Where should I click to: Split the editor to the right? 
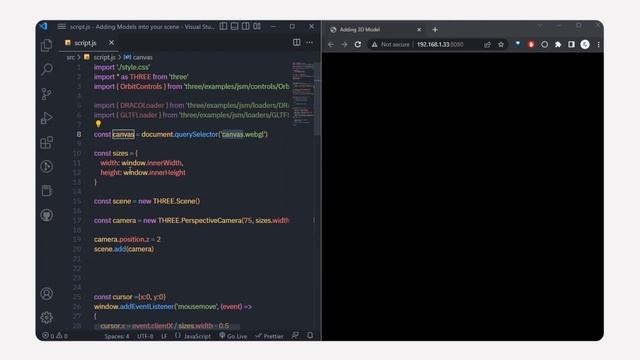click(x=297, y=42)
